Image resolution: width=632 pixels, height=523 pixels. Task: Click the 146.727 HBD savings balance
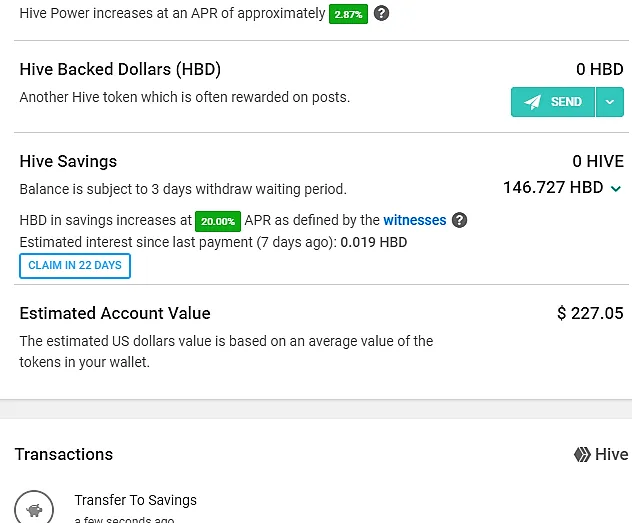click(x=553, y=187)
